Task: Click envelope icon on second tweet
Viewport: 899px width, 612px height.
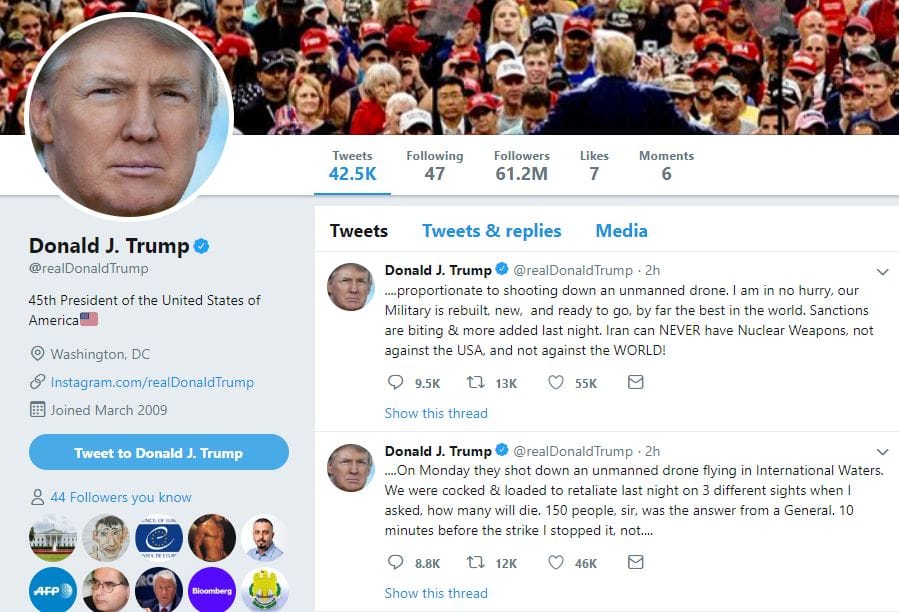Action: [x=635, y=562]
